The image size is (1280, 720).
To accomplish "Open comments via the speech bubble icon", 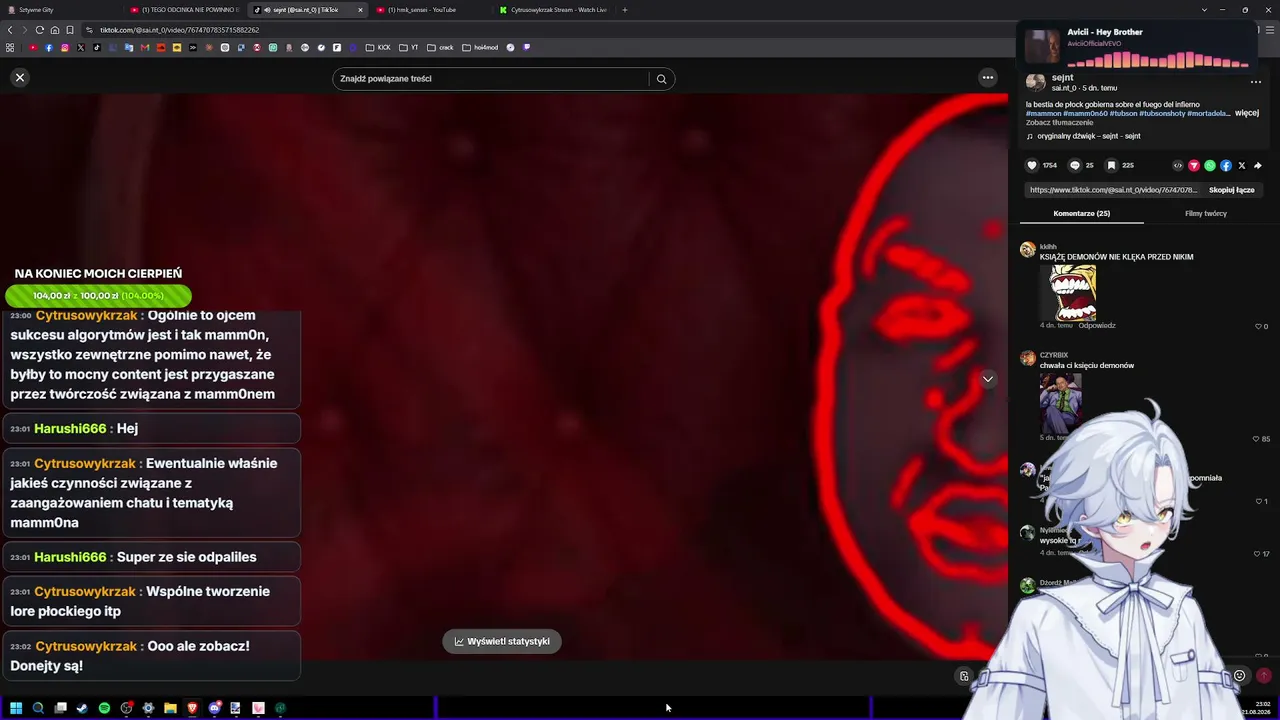I will [1075, 166].
